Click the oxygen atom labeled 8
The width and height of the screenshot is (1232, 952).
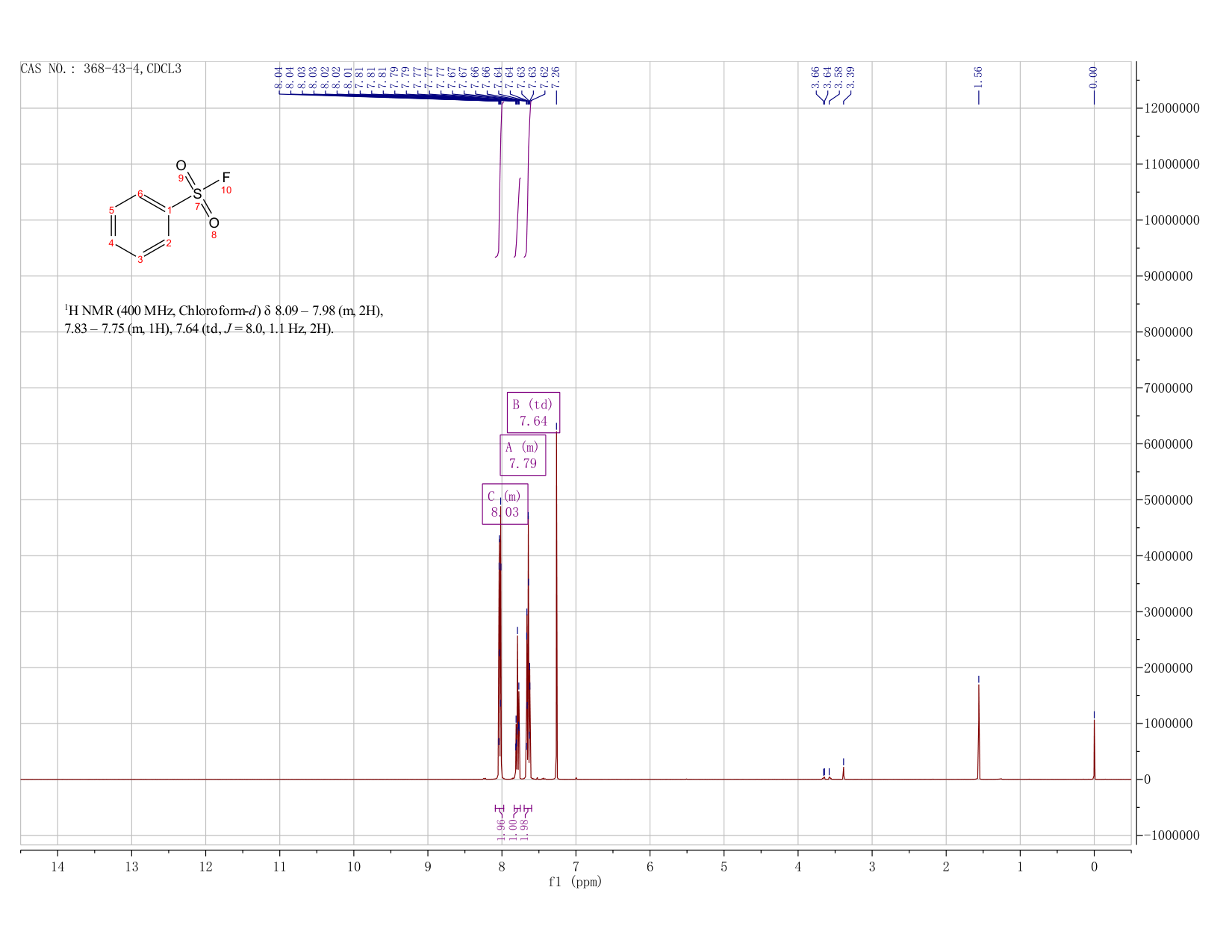tap(214, 223)
